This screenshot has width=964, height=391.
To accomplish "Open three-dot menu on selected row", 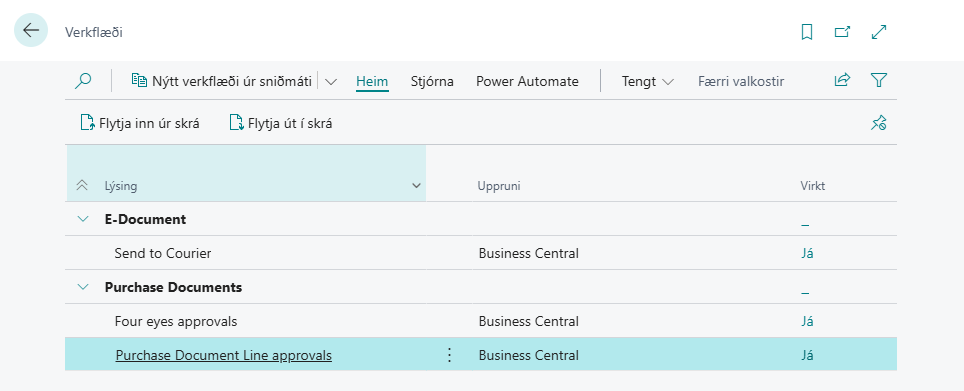I will (x=449, y=355).
